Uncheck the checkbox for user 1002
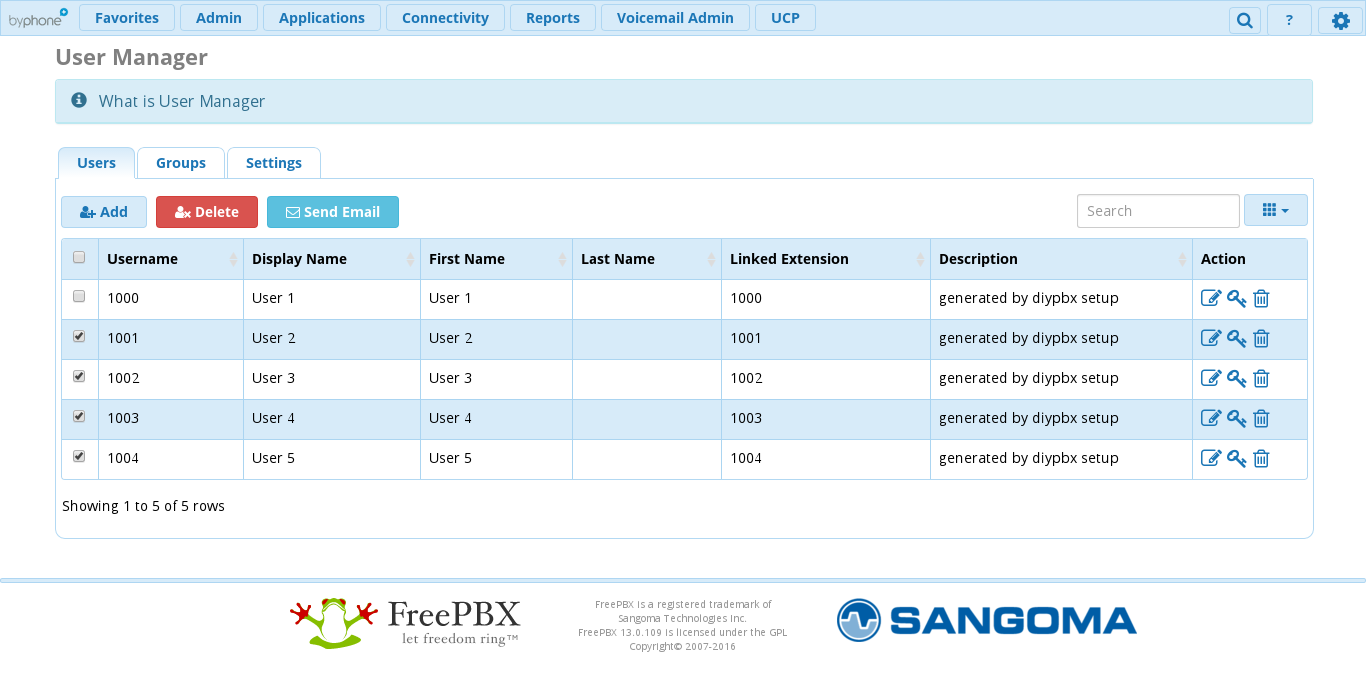 [x=79, y=377]
